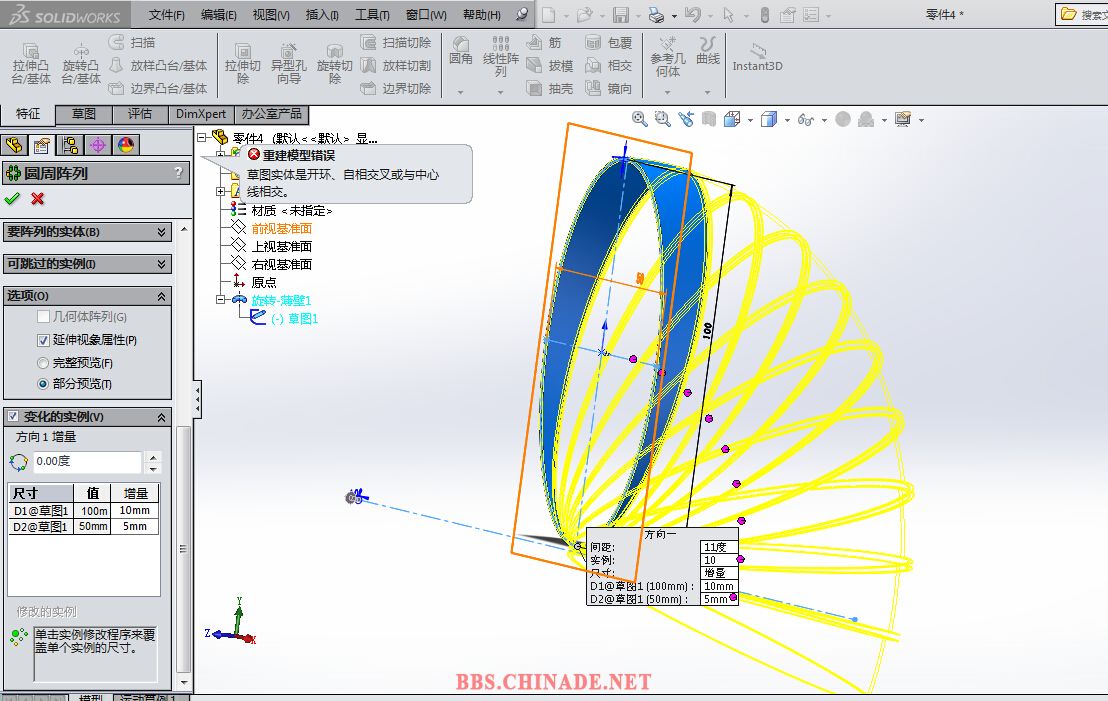
Task: Uncheck the 变化的实例 checkbox
Action: pyautogui.click(x=13, y=417)
